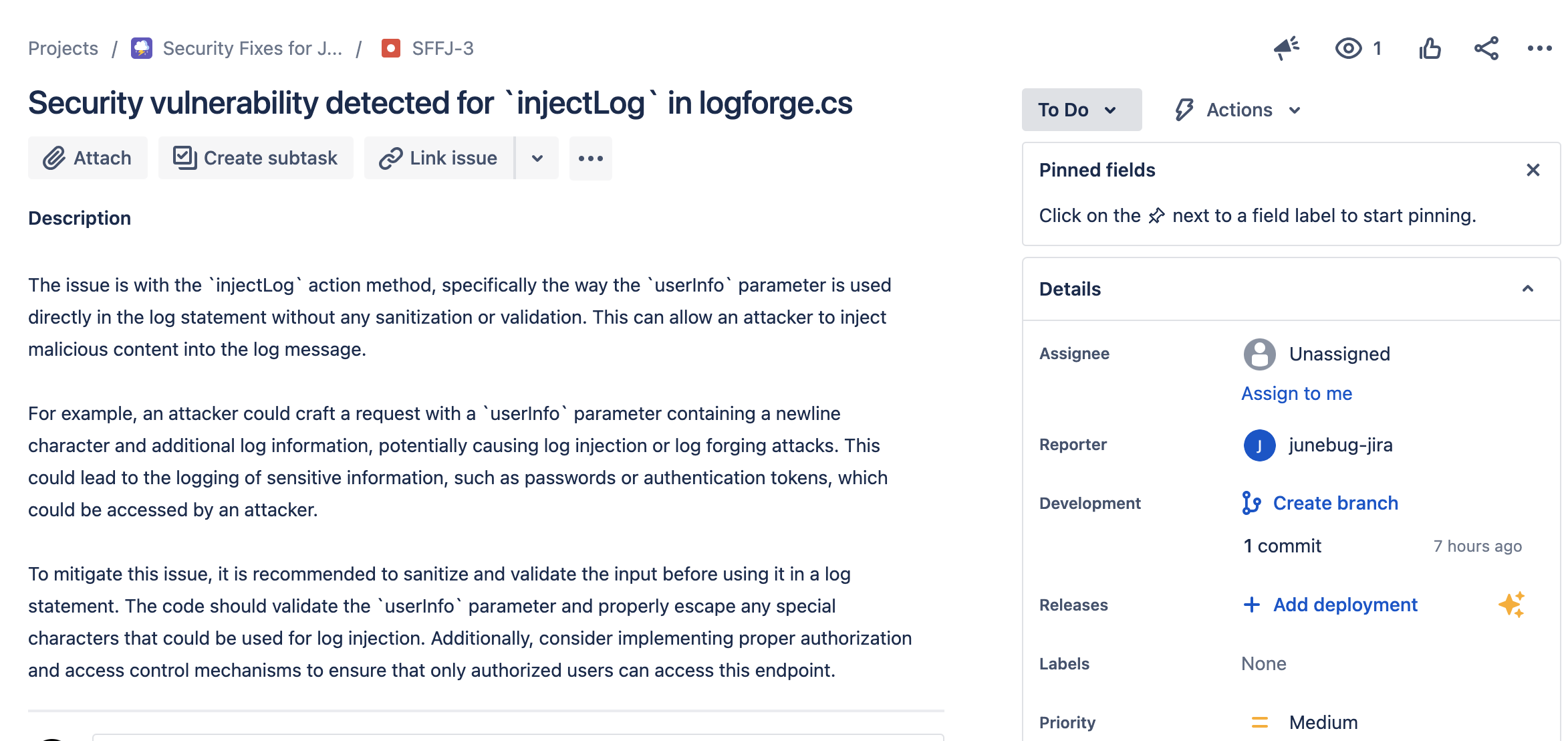Open the give feedback megaphone icon

point(1287,47)
